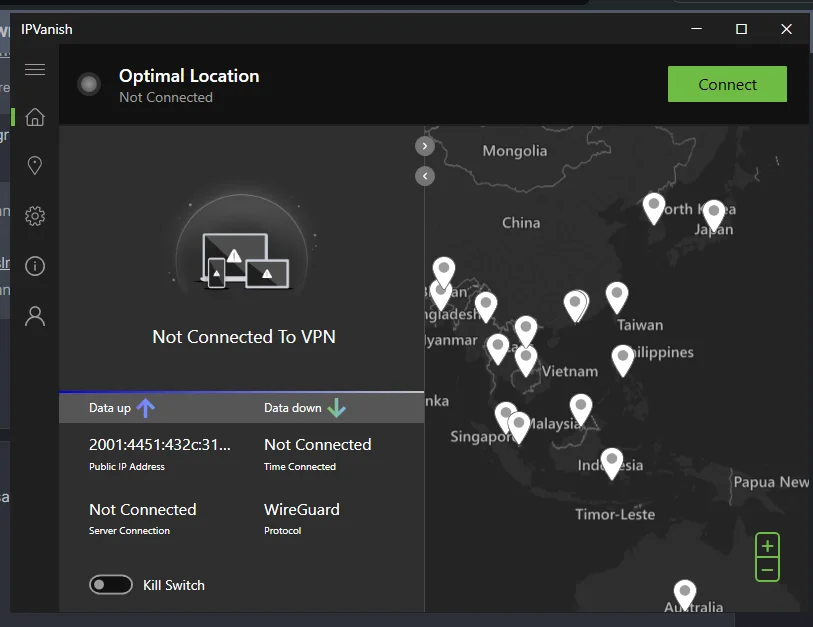Select the Korea server pin

[654, 208]
